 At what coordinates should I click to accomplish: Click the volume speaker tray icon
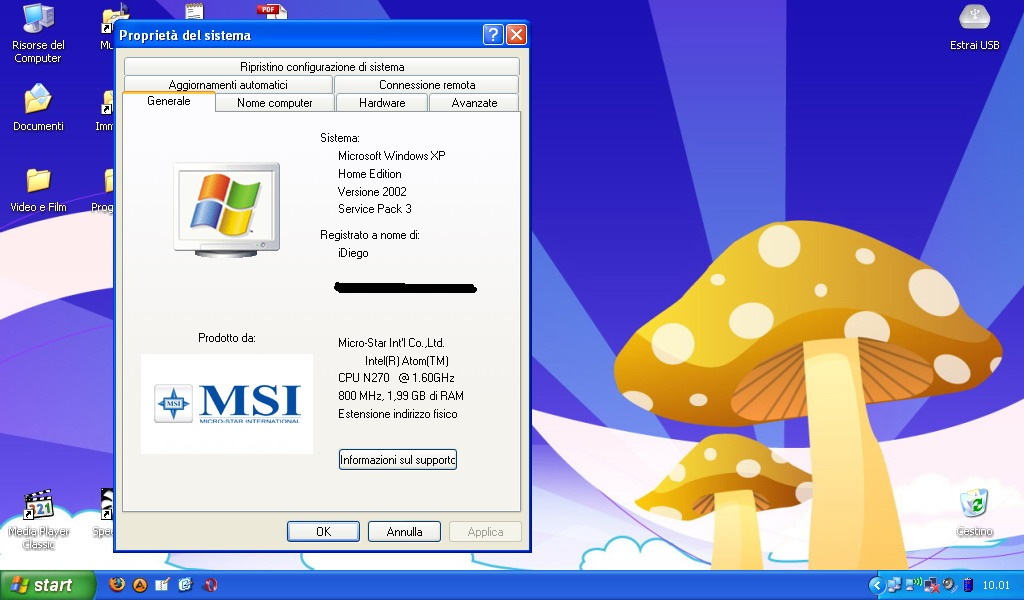click(x=949, y=585)
